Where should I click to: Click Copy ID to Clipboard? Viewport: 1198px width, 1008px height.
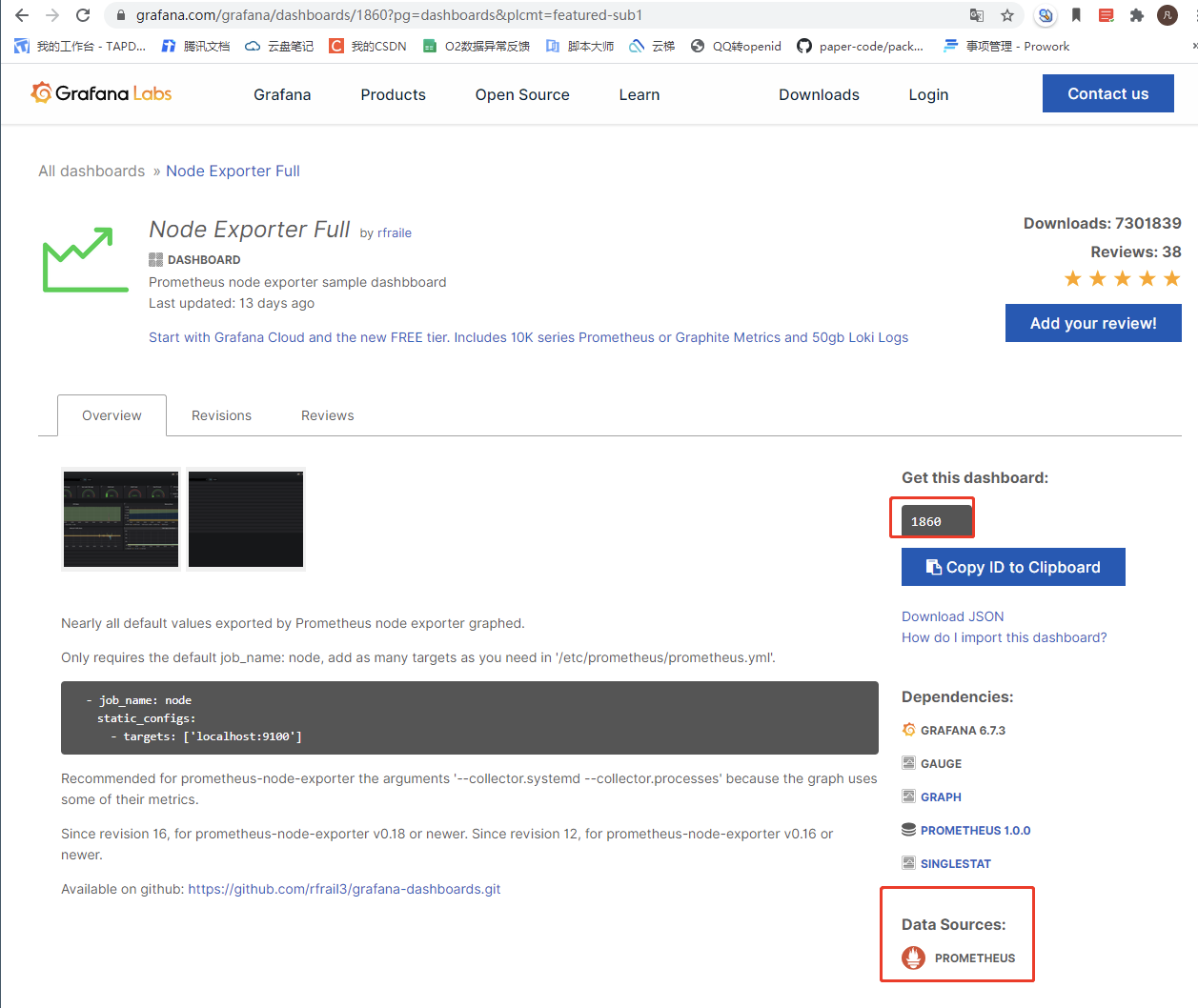tap(1013, 567)
